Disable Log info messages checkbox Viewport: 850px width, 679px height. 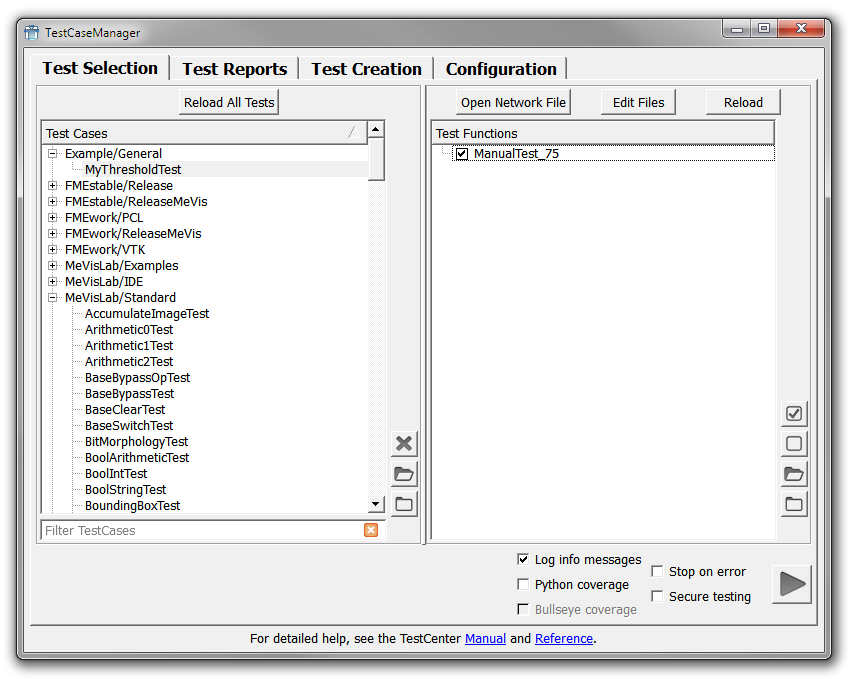[x=523, y=560]
